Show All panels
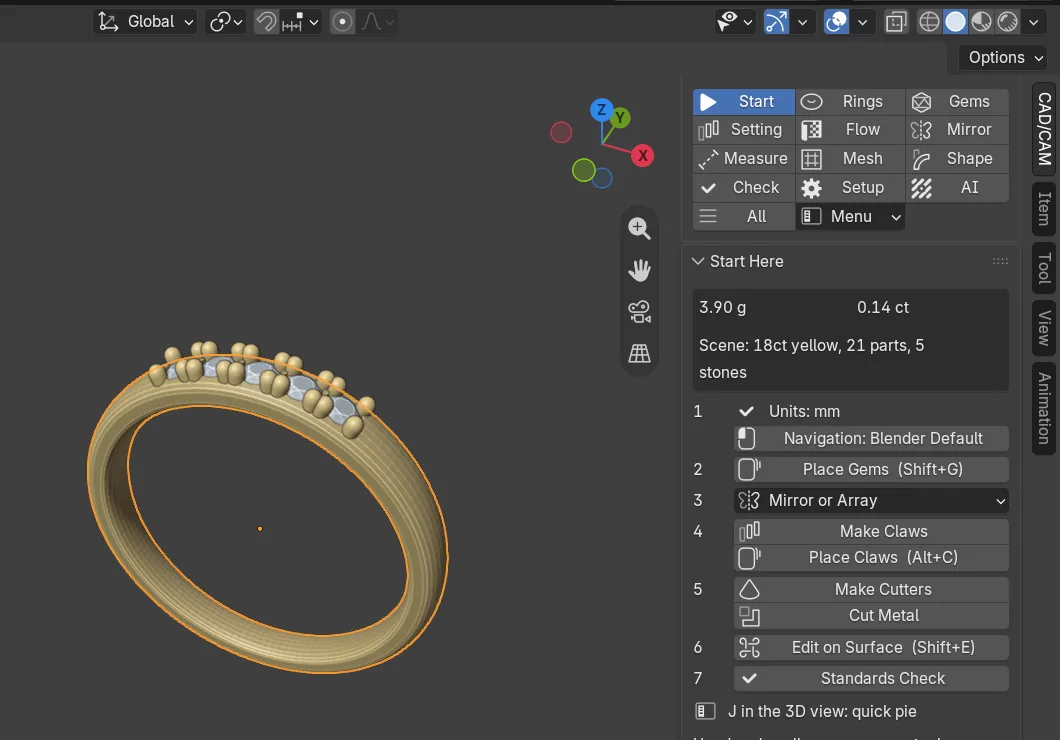Image resolution: width=1060 pixels, height=740 pixels. pos(744,217)
